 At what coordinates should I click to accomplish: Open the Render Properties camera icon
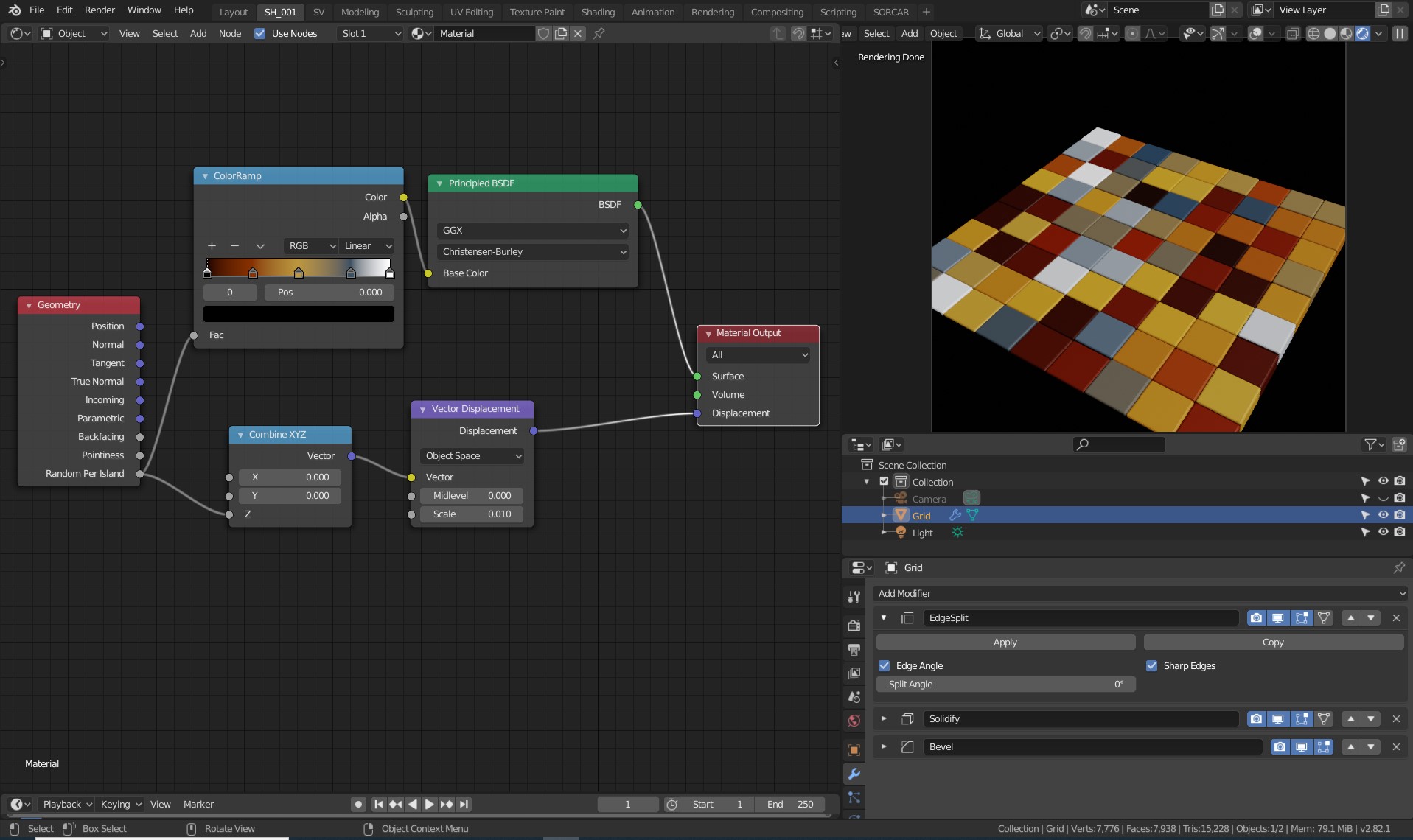tap(854, 625)
